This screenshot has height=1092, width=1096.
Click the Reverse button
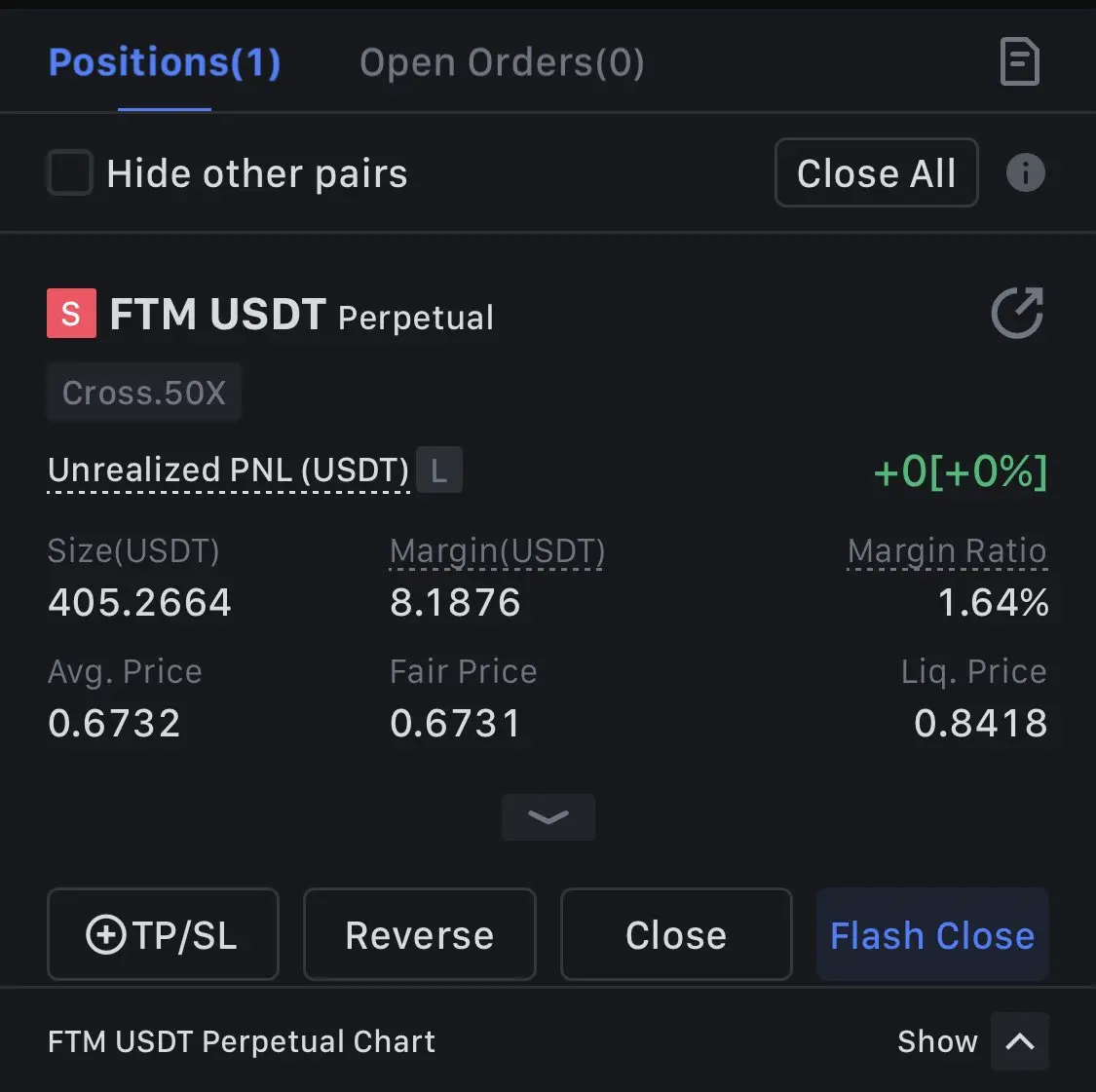click(419, 935)
